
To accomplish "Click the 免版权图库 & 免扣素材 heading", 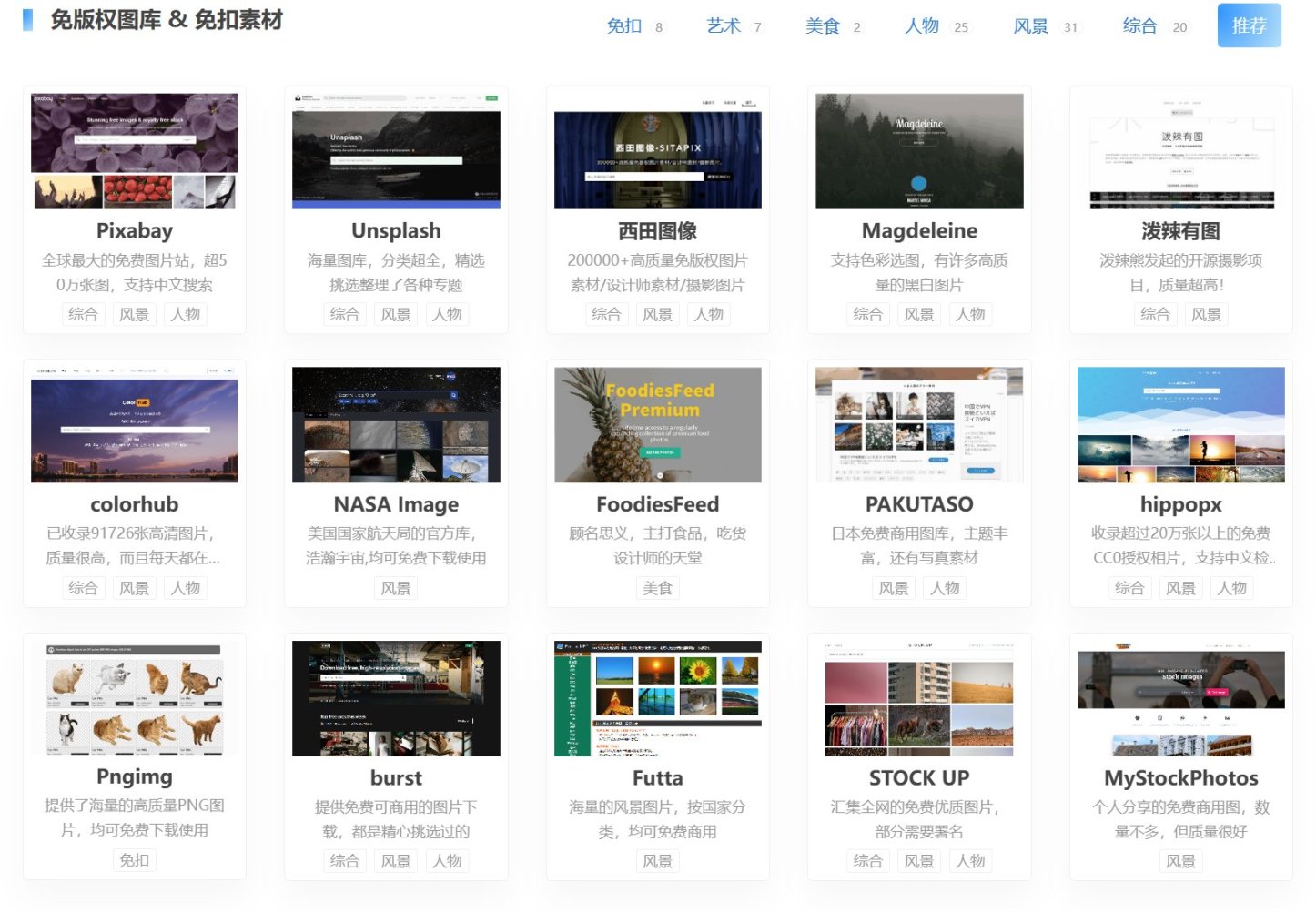I will coord(167,19).
